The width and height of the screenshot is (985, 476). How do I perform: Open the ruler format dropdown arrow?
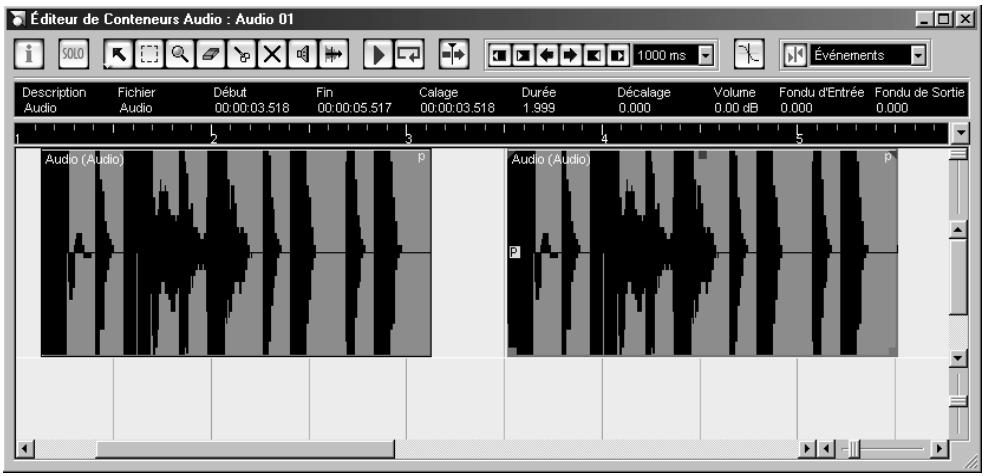point(961,133)
